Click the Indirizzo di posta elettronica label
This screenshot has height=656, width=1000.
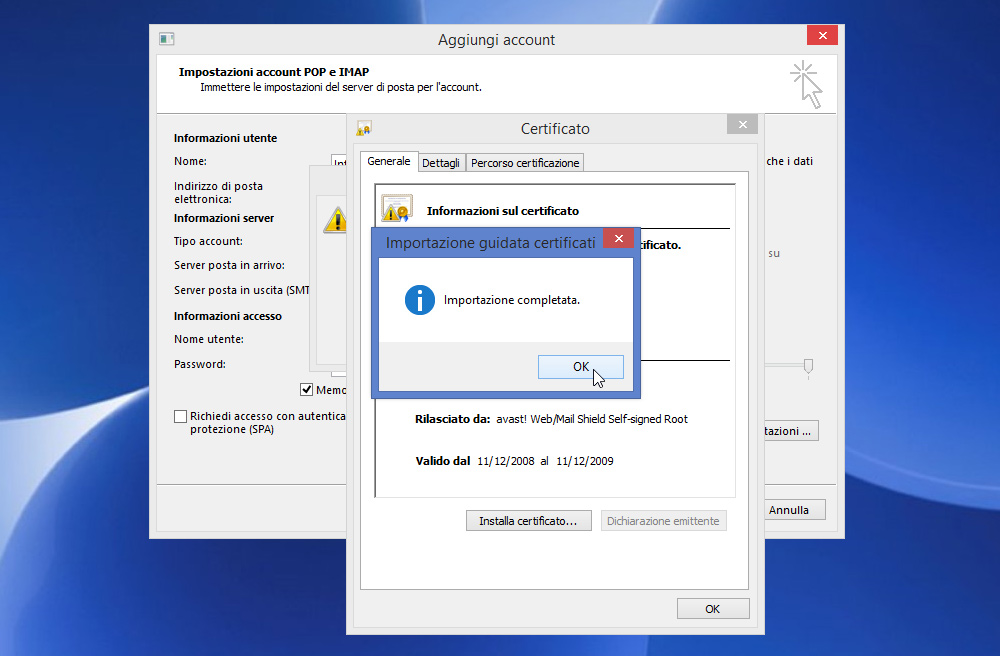(218, 193)
